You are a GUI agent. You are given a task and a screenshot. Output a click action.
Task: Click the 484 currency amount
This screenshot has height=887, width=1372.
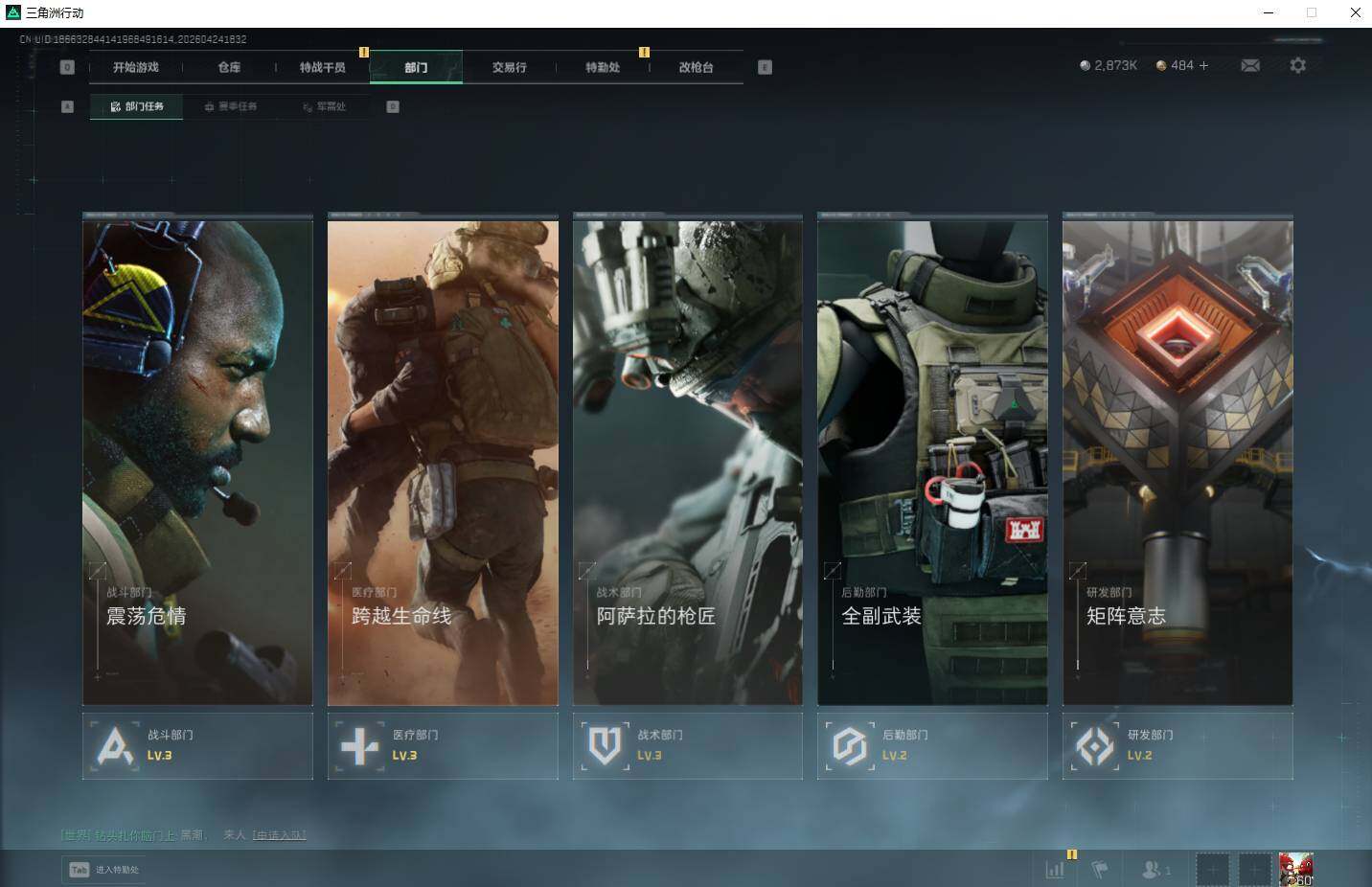tap(1182, 65)
